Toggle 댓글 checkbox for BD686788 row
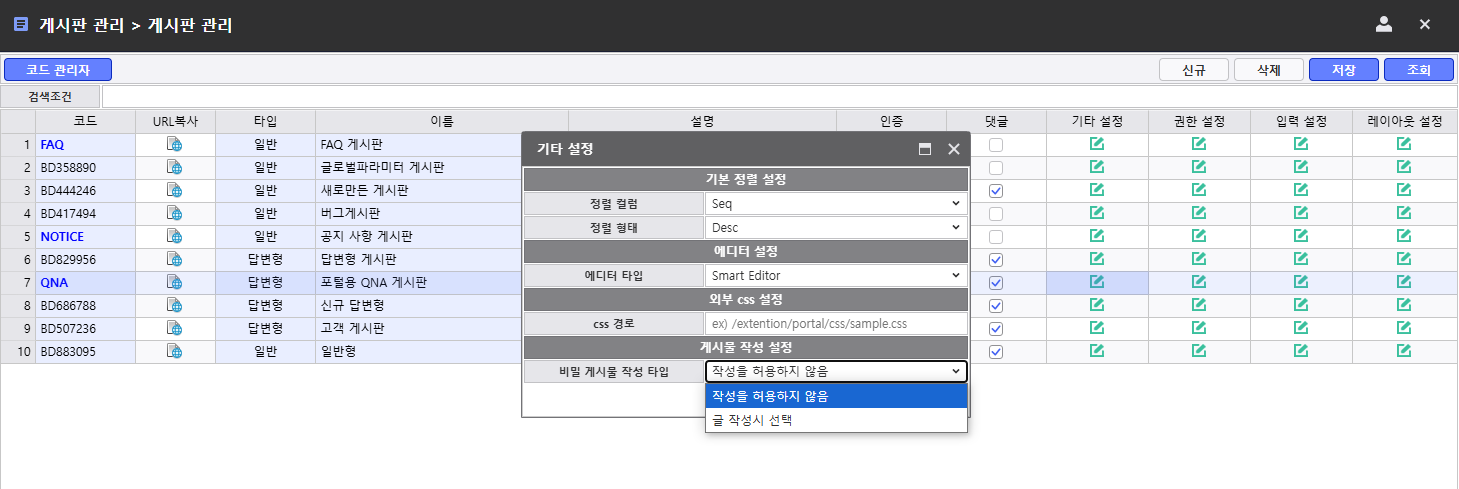Viewport: 1459px width, 489px height. coord(996,306)
